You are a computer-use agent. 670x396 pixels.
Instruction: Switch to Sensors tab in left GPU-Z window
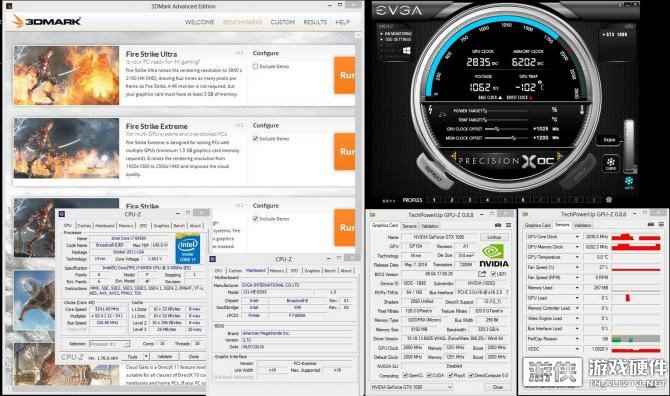point(409,226)
